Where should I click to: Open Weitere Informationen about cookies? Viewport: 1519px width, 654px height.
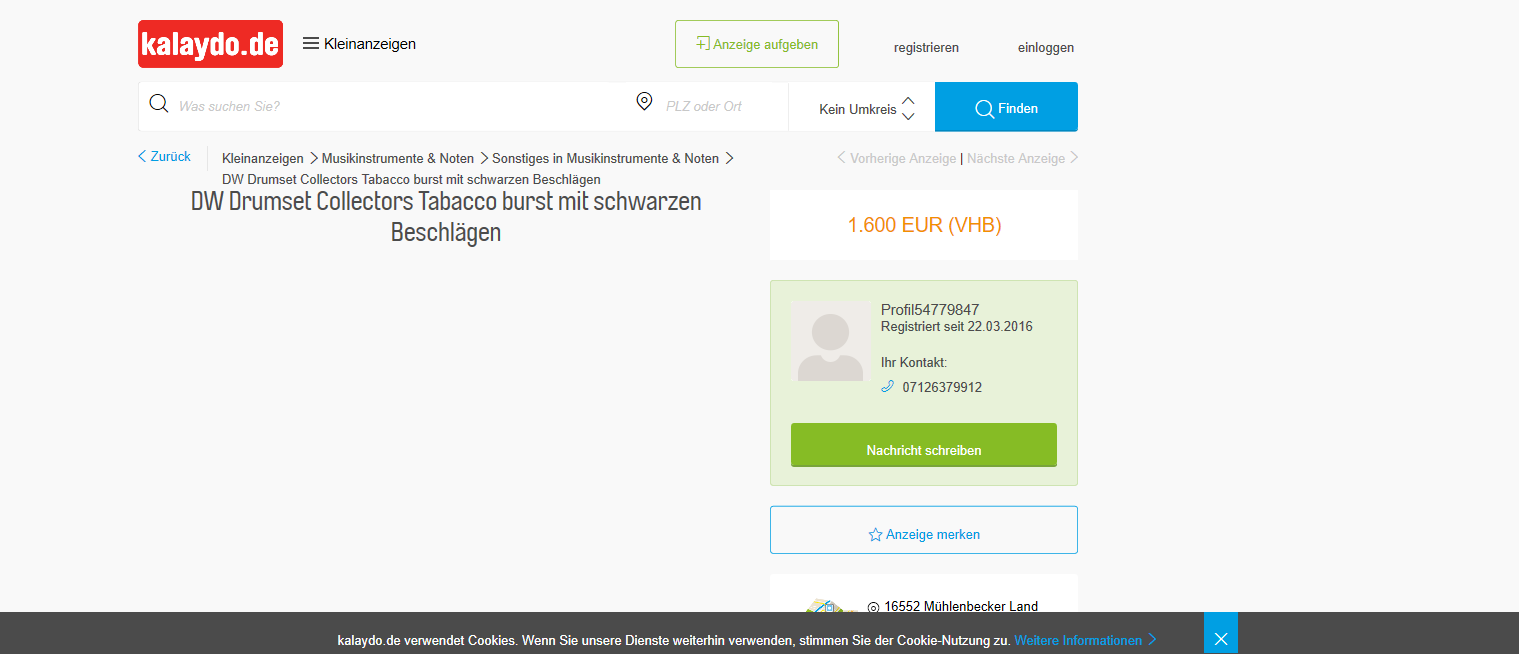(1086, 640)
